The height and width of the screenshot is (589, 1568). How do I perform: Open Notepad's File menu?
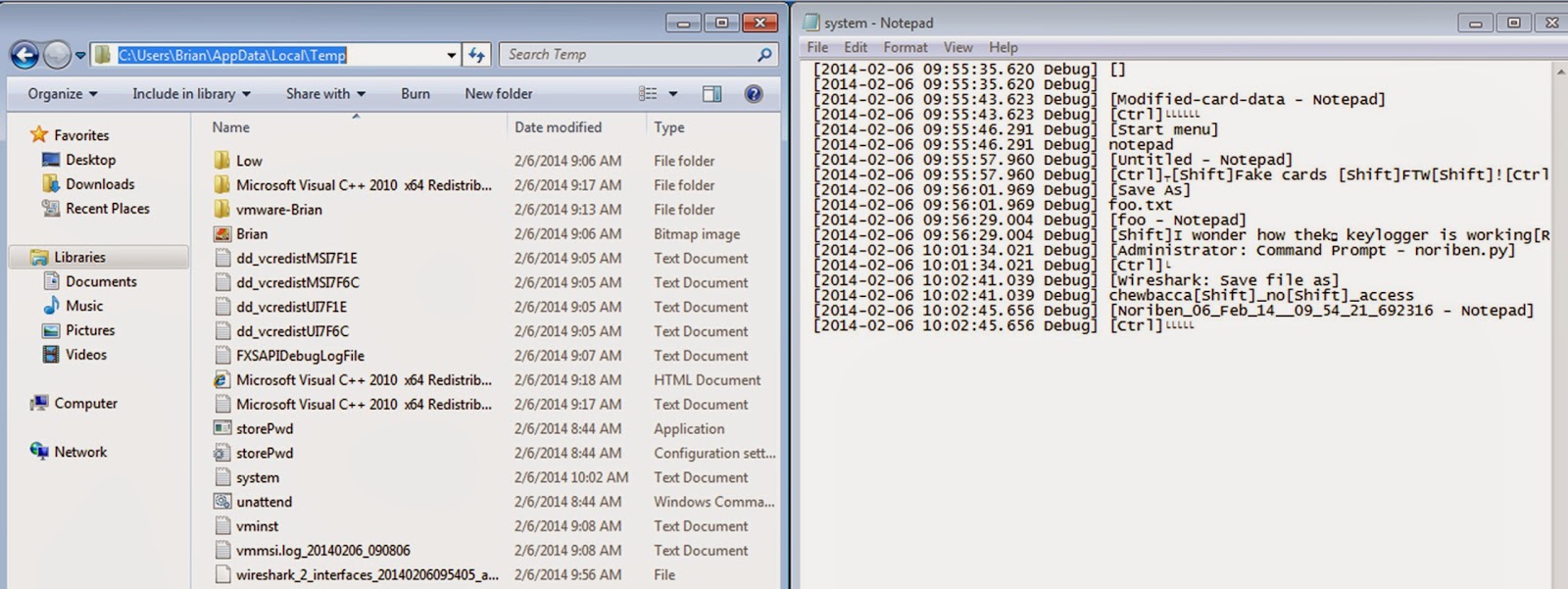[x=817, y=47]
